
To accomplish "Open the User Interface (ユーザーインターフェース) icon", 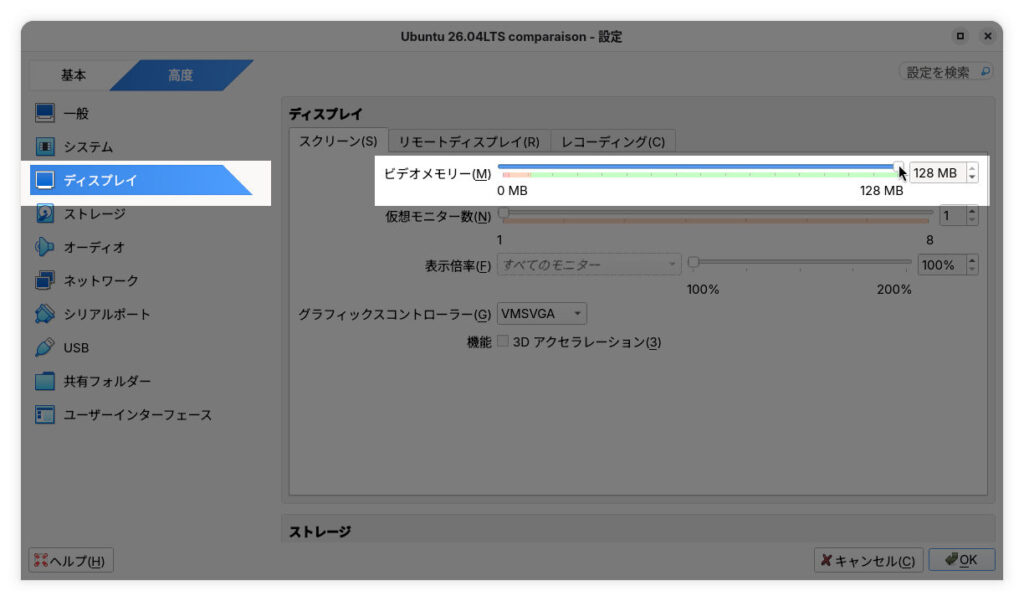I will pos(45,415).
